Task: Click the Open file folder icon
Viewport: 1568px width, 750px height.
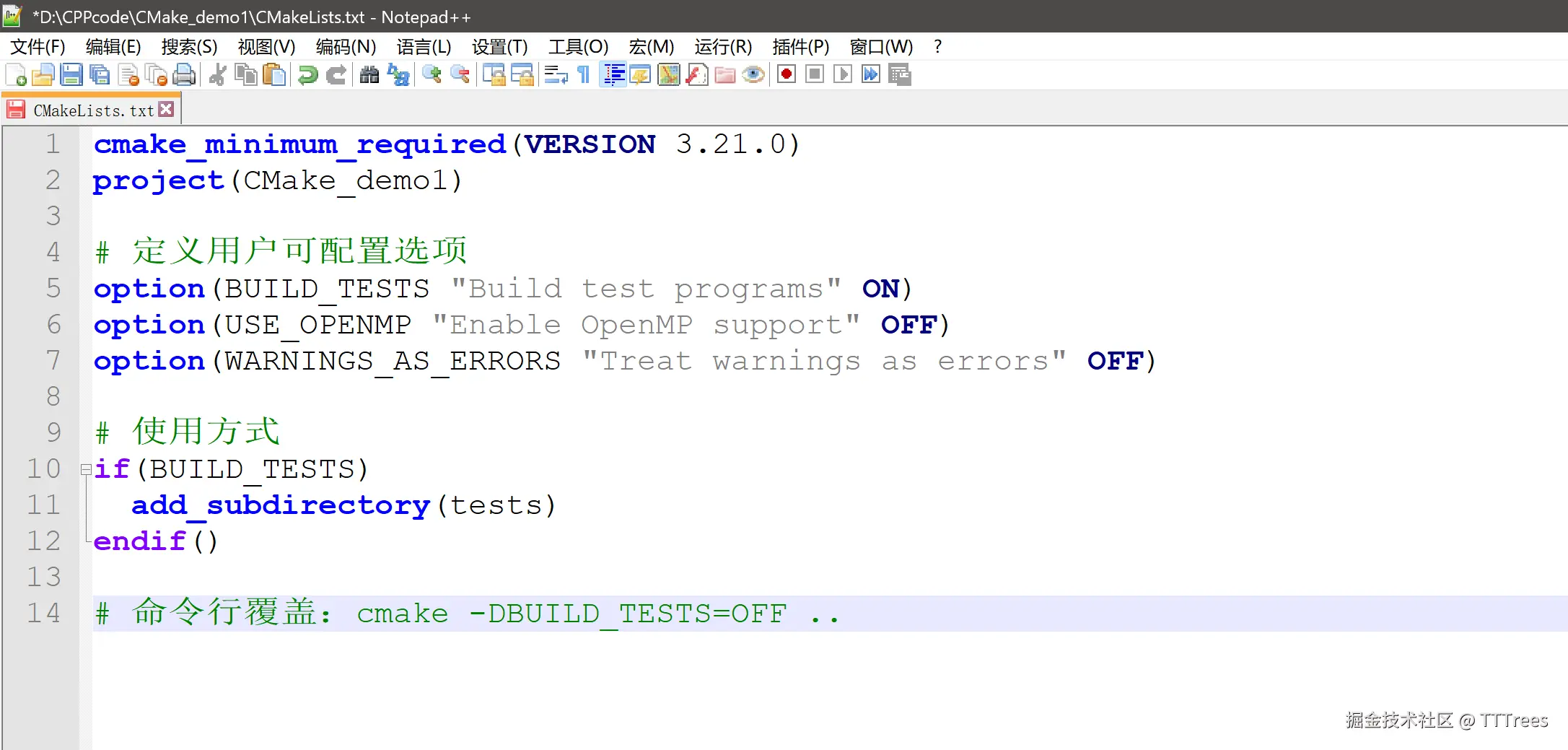Action: [x=43, y=74]
